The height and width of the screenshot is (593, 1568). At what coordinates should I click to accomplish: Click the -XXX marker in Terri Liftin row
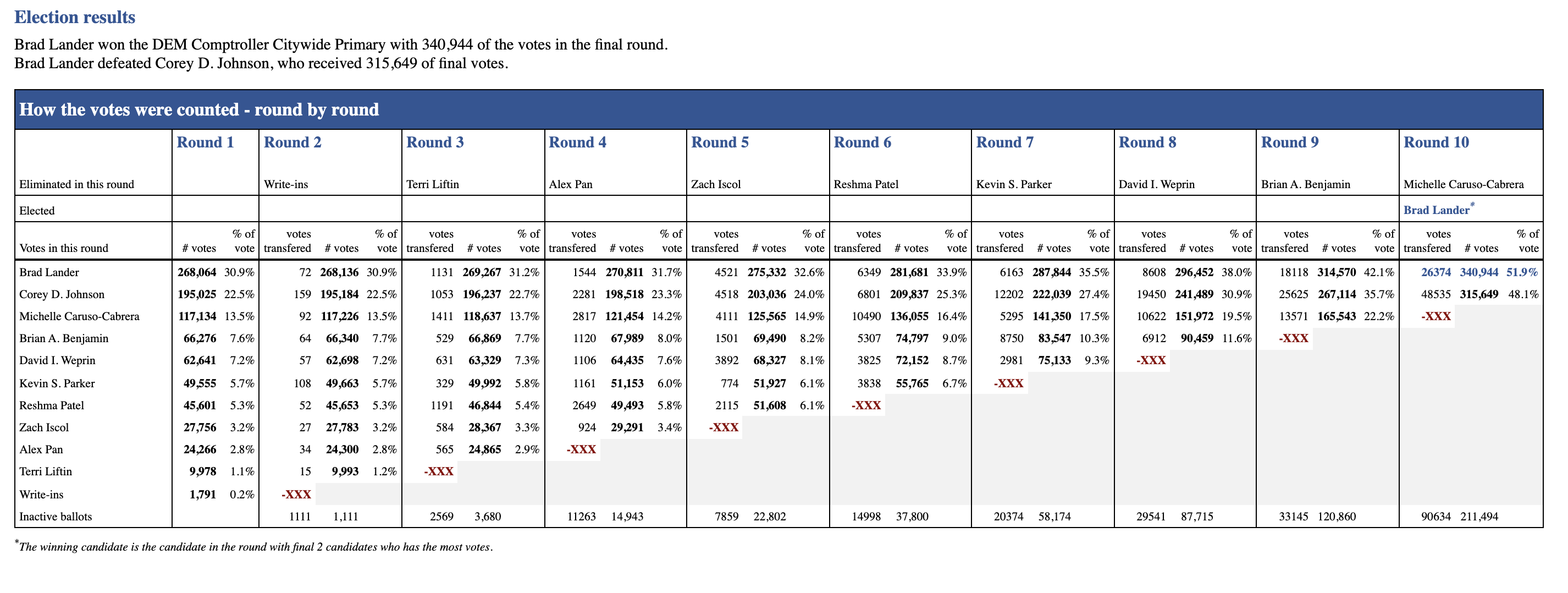tap(438, 471)
